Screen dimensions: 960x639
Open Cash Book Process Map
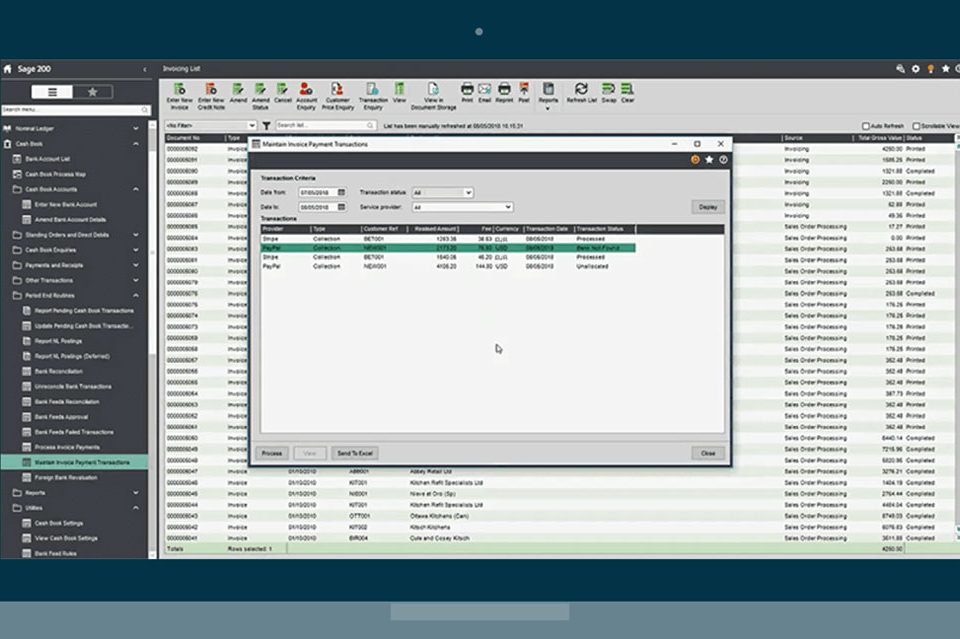coord(55,174)
